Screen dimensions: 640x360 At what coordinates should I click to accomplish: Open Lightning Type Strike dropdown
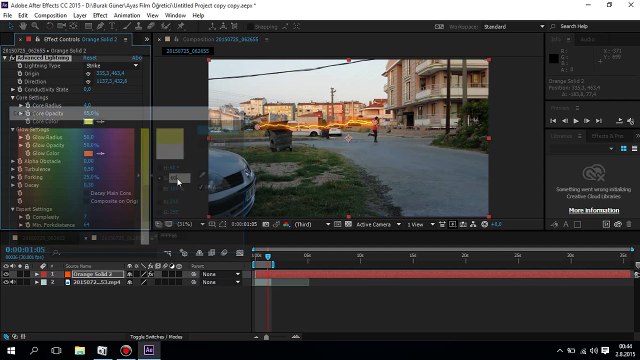(112, 66)
